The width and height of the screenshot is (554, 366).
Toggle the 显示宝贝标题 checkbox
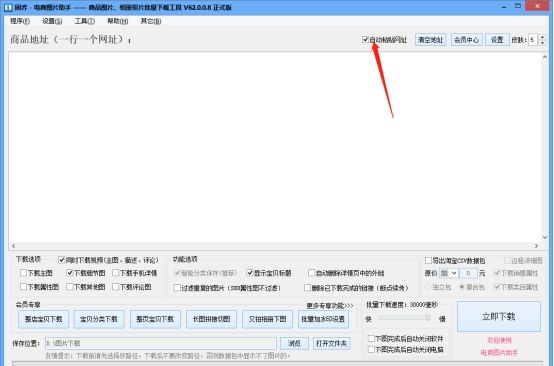coord(250,273)
